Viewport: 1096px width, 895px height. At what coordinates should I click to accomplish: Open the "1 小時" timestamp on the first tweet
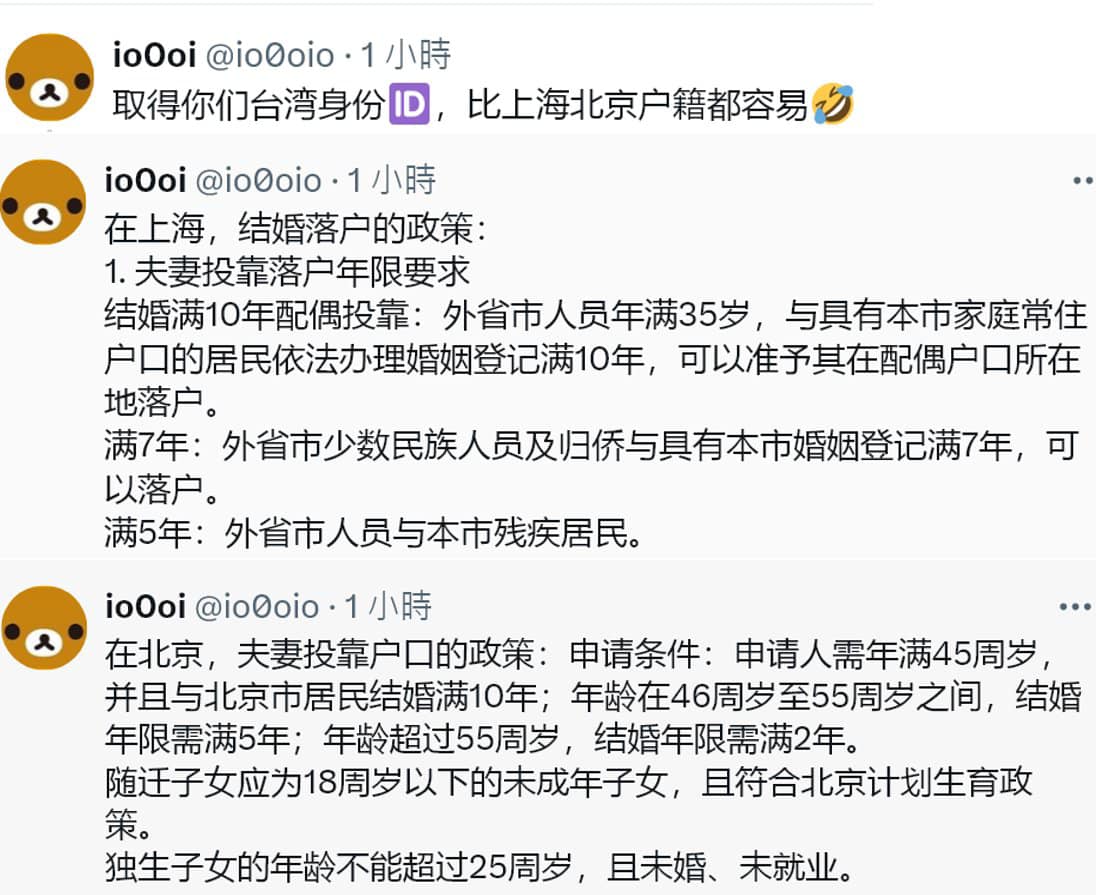point(406,55)
